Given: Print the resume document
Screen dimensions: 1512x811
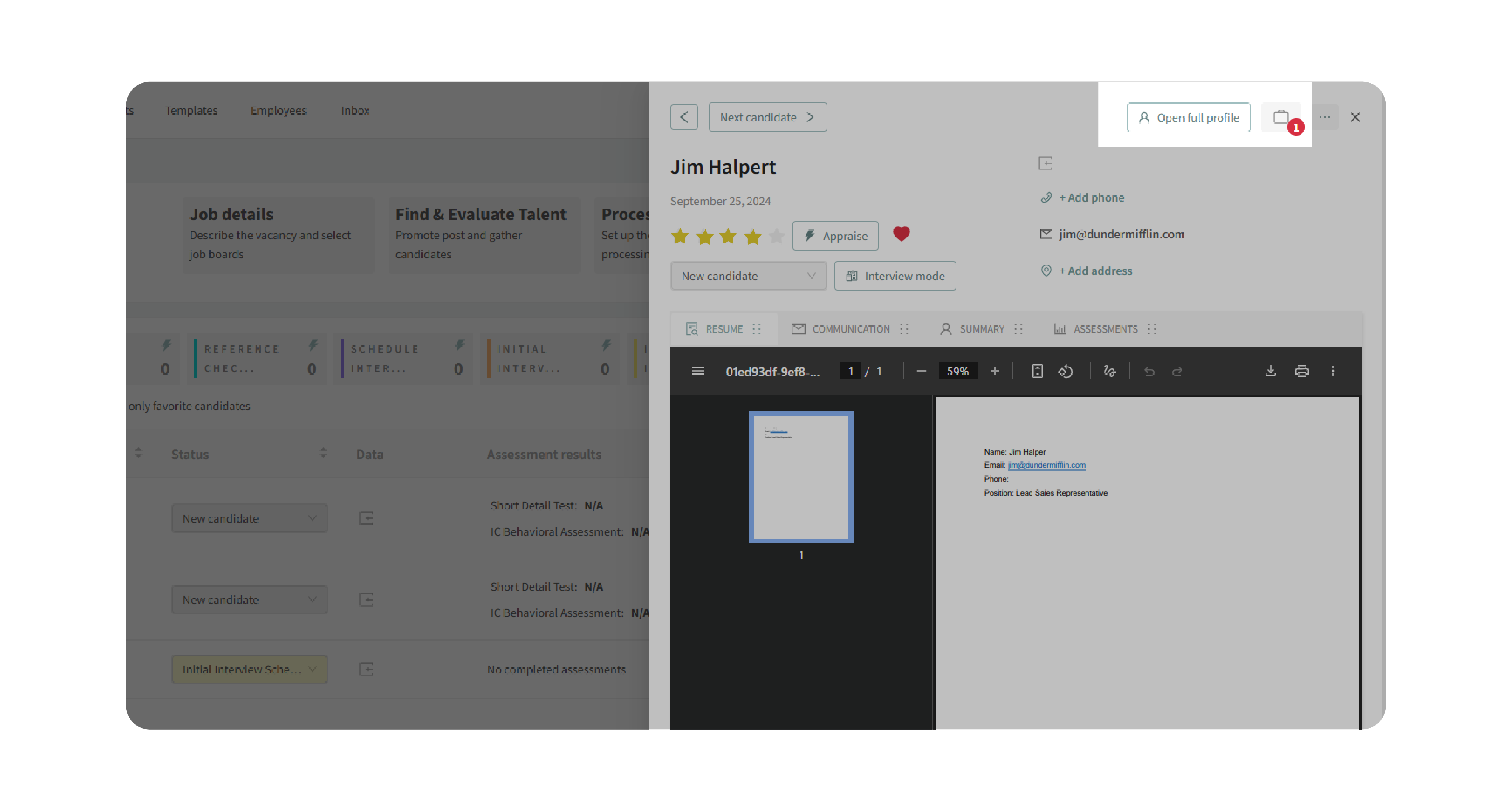Looking at the screenshot, I should pos(1301,371).
